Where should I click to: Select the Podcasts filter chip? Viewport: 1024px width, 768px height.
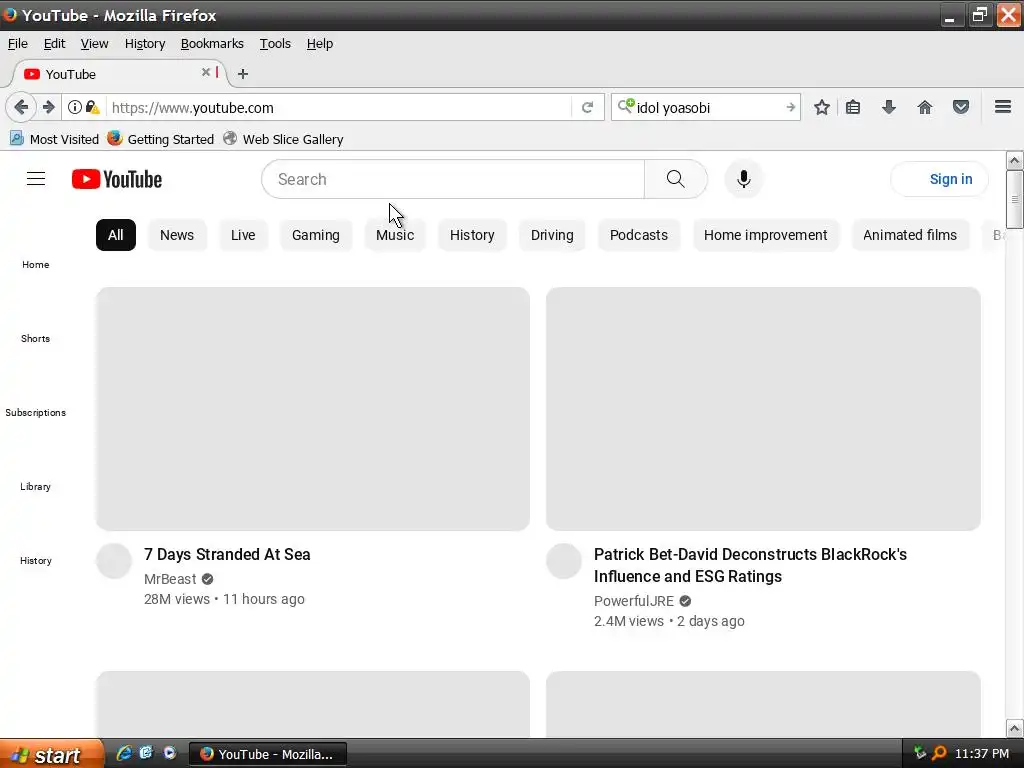coord(639,235)
